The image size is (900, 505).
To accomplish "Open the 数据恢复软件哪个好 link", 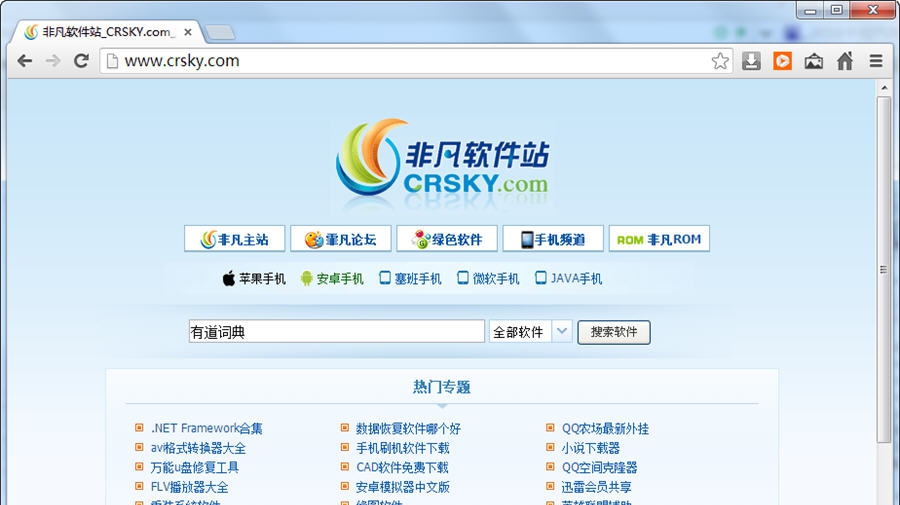I will [x=408, y=428].
